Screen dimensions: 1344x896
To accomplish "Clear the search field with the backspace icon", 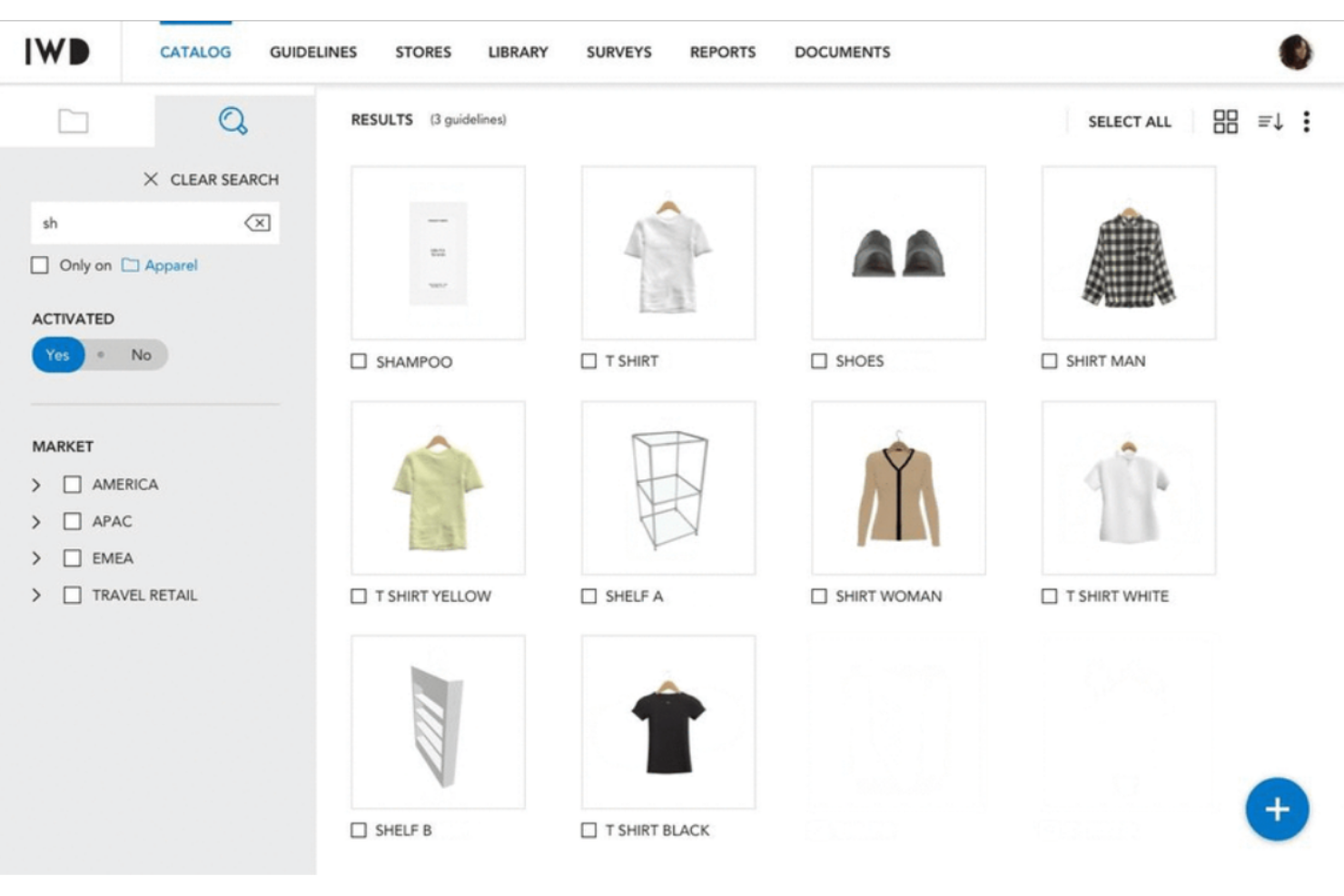I will (x=259, y=222).
